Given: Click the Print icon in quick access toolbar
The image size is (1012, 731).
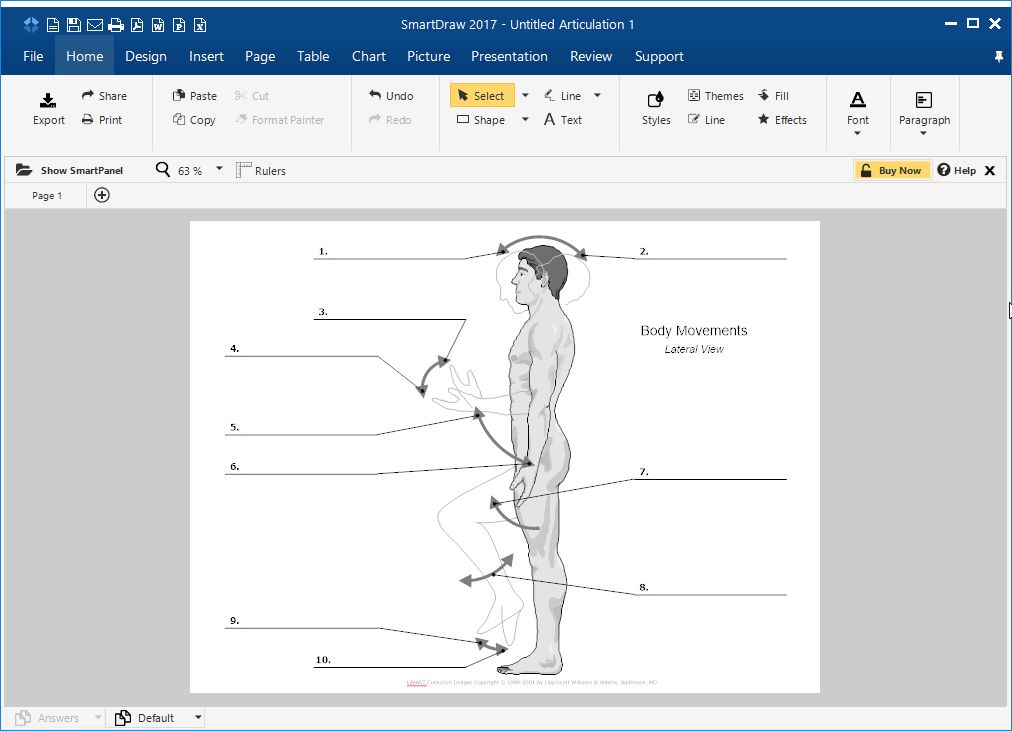Looking at the screenshot, I should click(x=116, y=24).
